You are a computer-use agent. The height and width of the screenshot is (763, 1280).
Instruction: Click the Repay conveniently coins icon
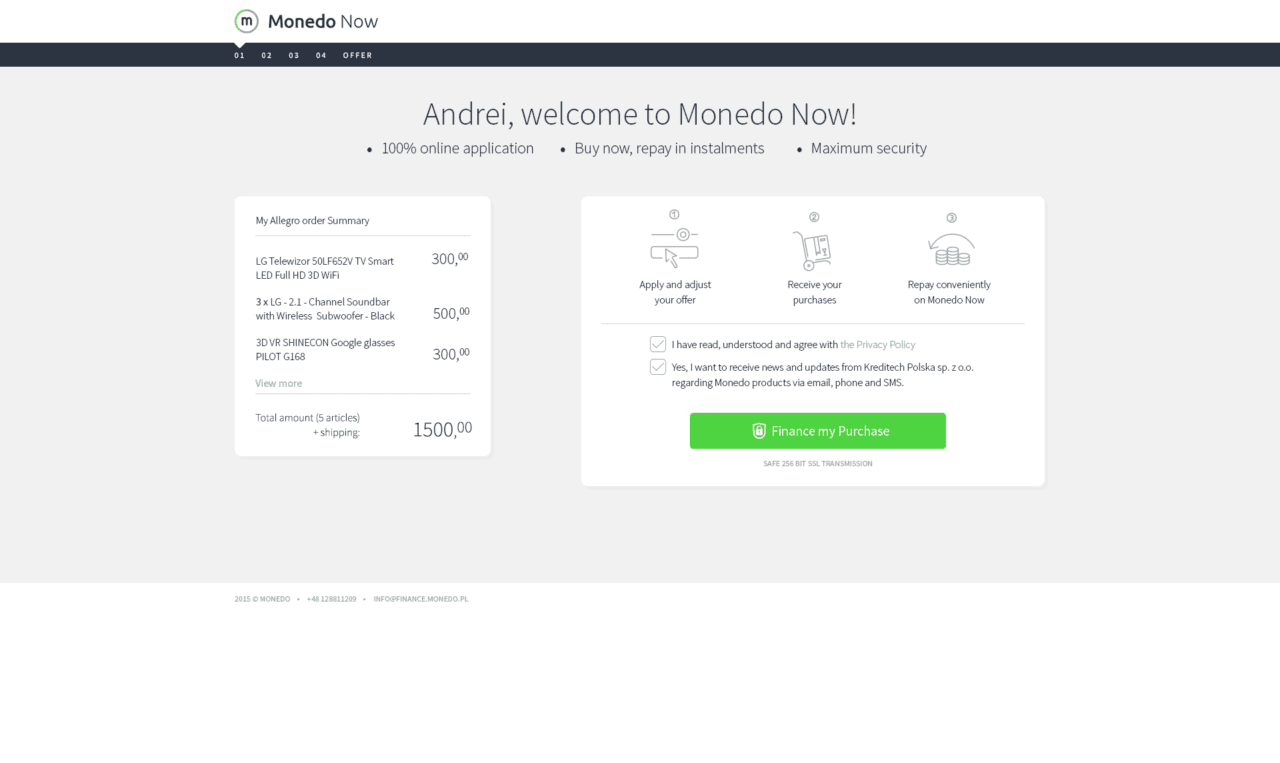(950, 249)
